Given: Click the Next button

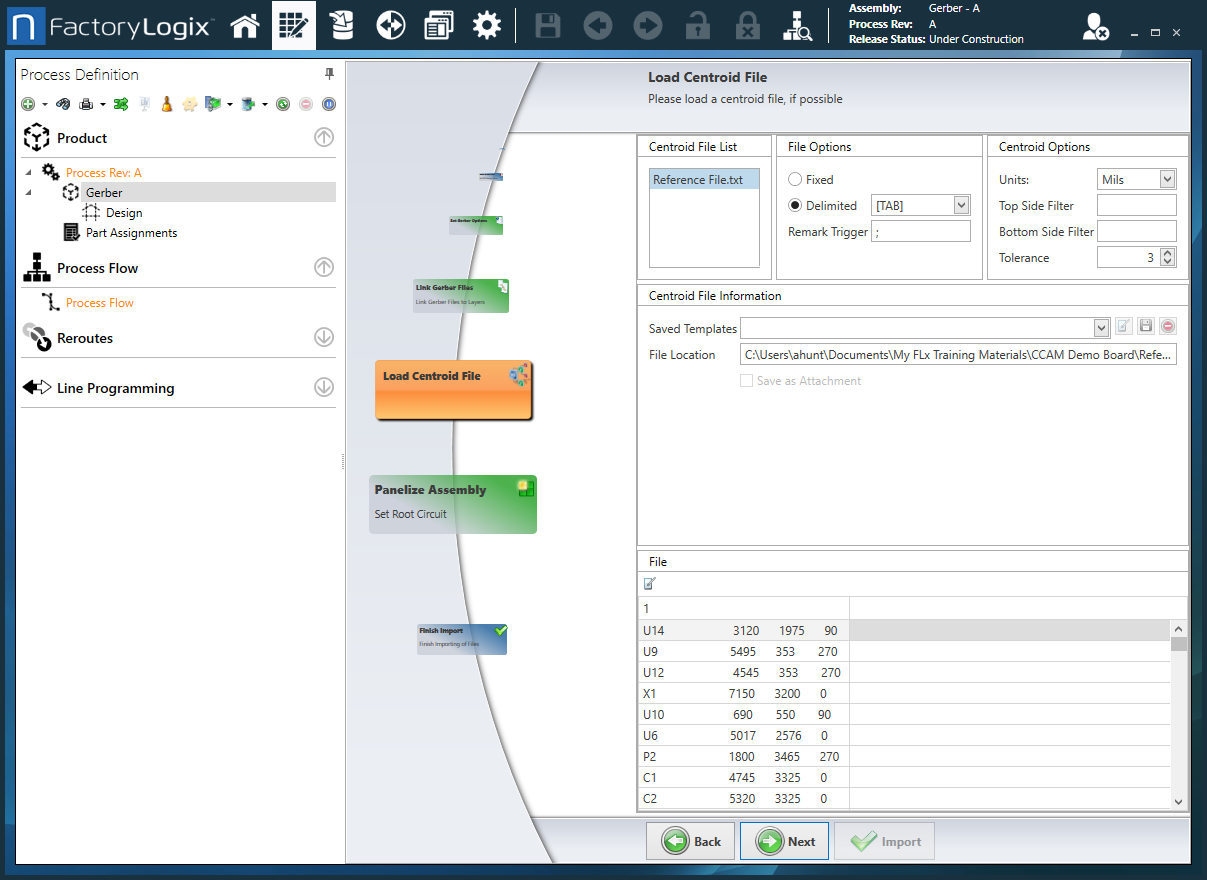Looking at the screenshot, I should 784,841.
